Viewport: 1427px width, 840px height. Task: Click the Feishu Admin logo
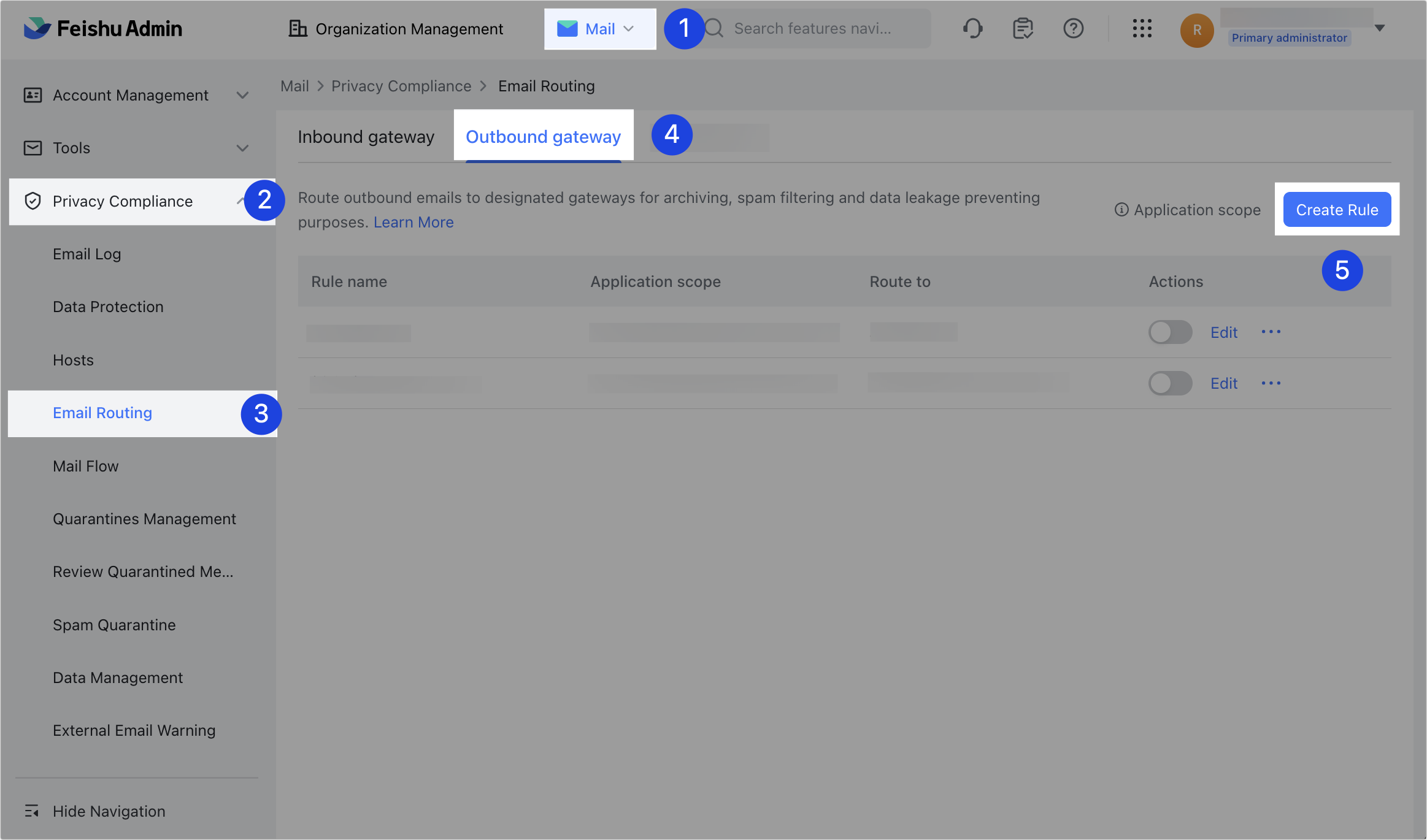click(x=102, y=28)
